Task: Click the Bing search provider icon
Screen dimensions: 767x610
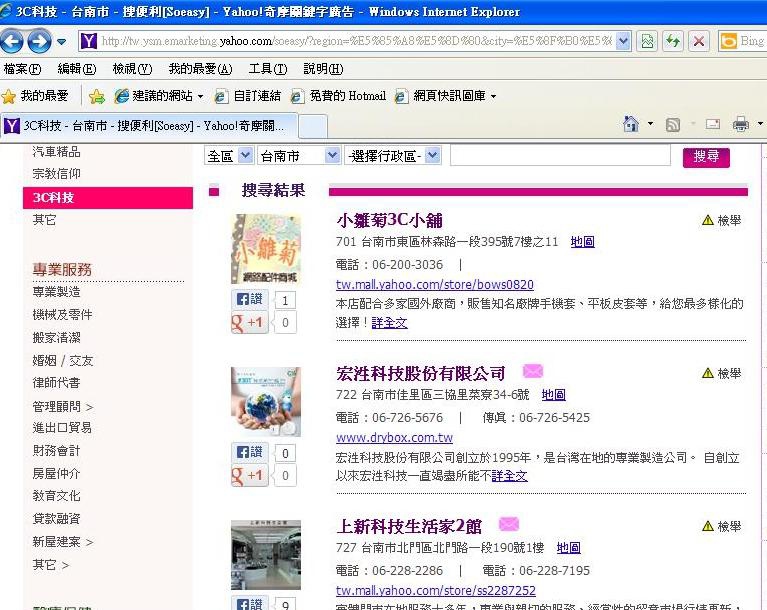Action: coord(728,41)
